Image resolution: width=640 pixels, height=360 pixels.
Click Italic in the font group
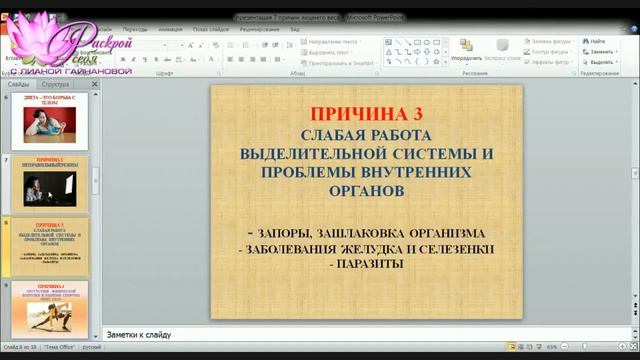(133, 60)
